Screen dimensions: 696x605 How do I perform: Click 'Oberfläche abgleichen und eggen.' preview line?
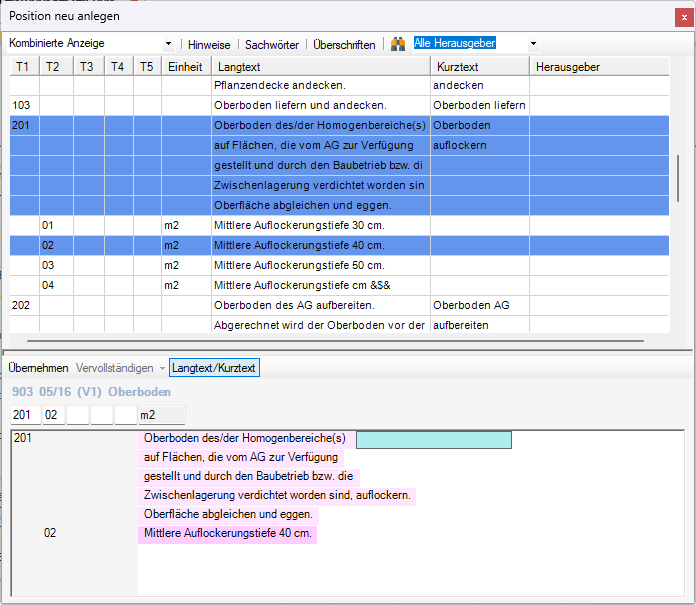pos(228,514)
